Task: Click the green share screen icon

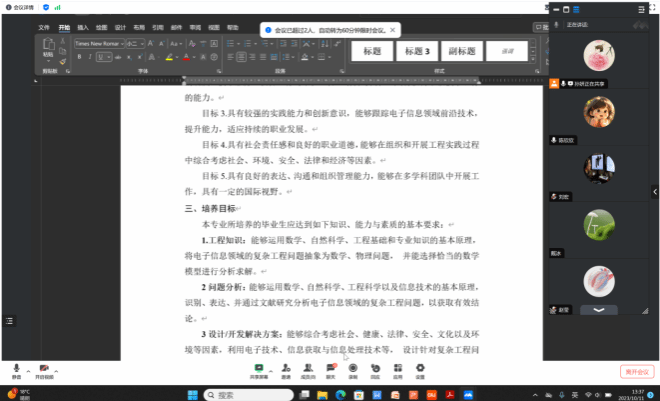Action: tap(259, 368)
